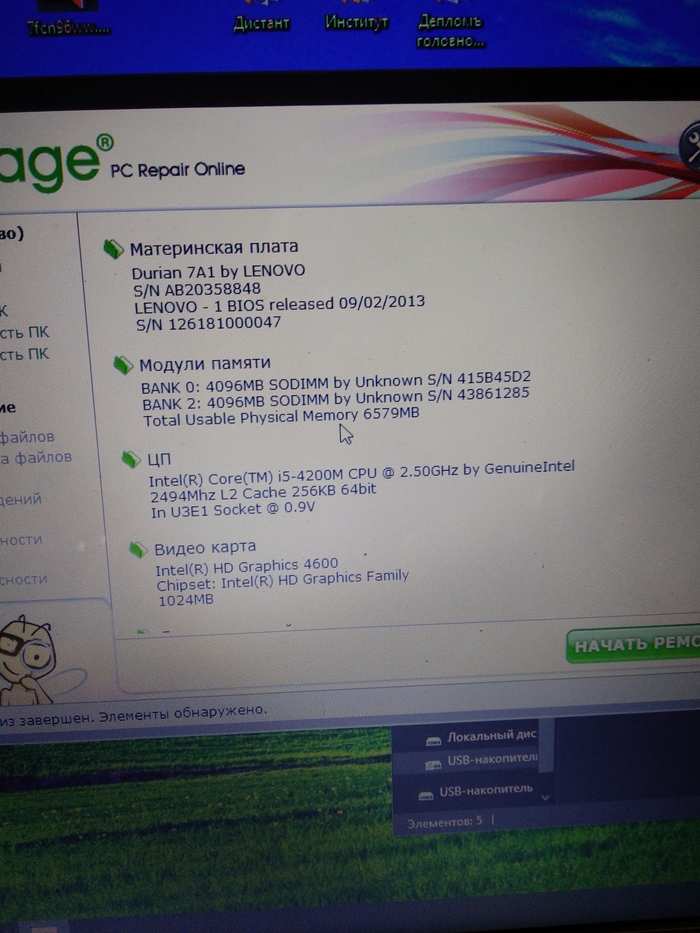Click the Chipset: Intel(R) HD Graphics Family line

(283, 580)
